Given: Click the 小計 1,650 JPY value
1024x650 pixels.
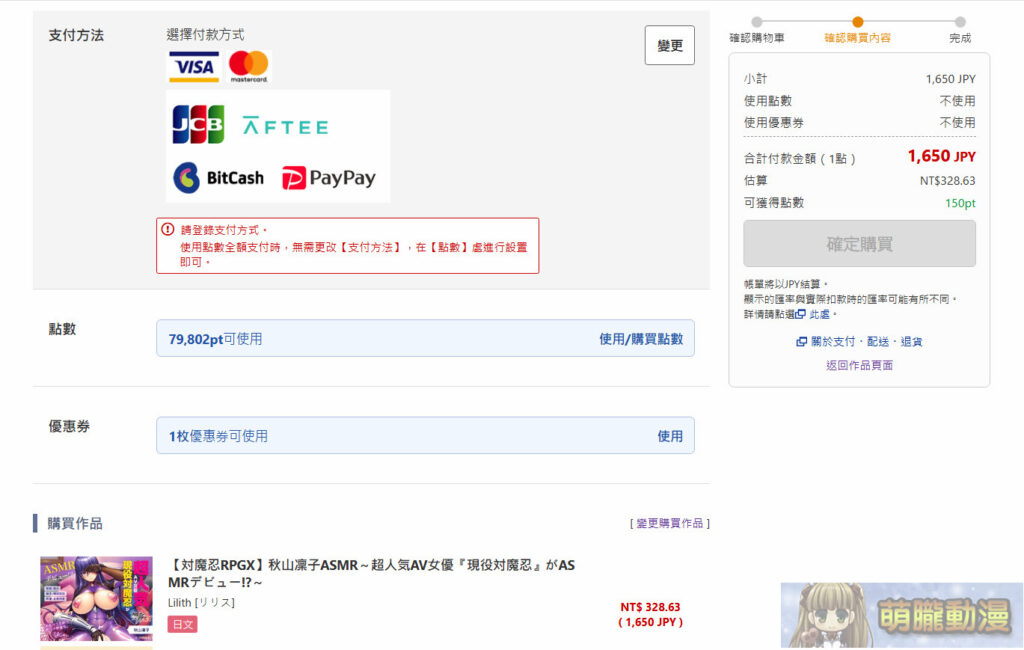Looking at the screenshot, I should [950, 79].
